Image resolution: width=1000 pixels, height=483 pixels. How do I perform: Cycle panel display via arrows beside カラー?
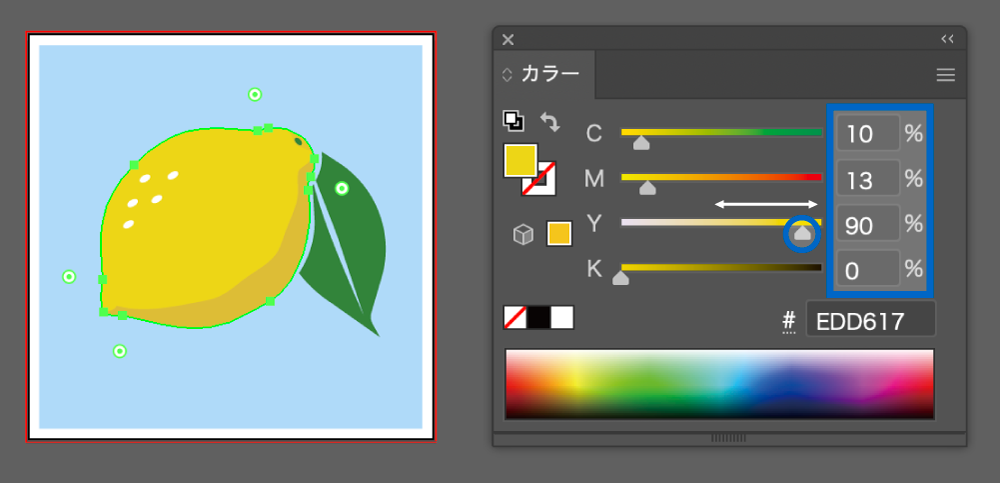[x=507, y=75]
